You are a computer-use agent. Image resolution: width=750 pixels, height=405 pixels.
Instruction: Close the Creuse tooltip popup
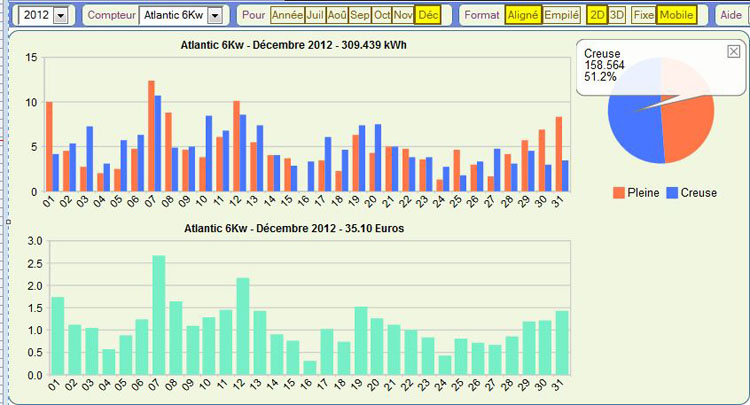click(x=733, y=51)
